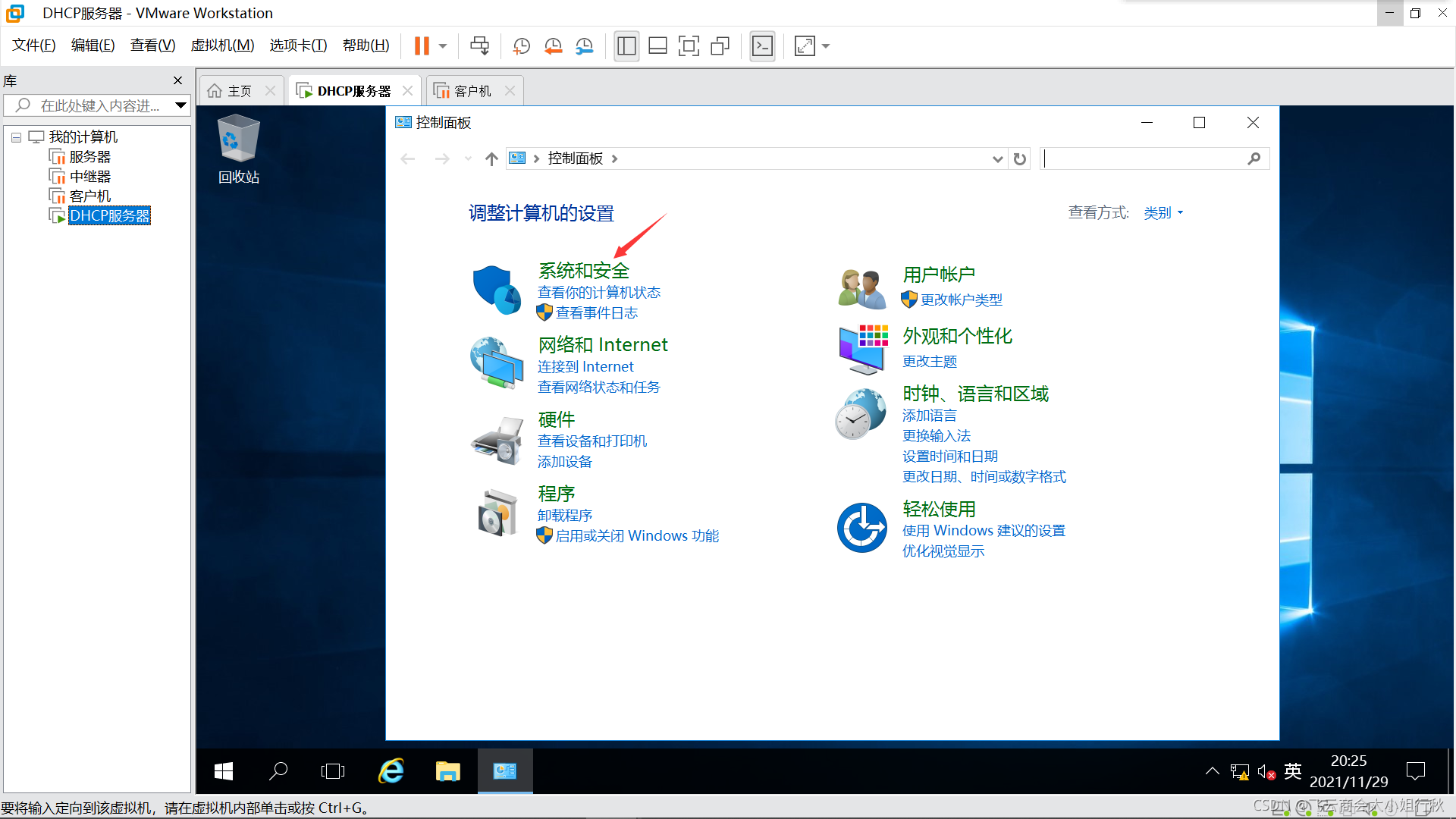Open the view-by 类别 dropdown
This screenshot has height=819, width=1456.
pyautogui.click(x=1163, y=213)
